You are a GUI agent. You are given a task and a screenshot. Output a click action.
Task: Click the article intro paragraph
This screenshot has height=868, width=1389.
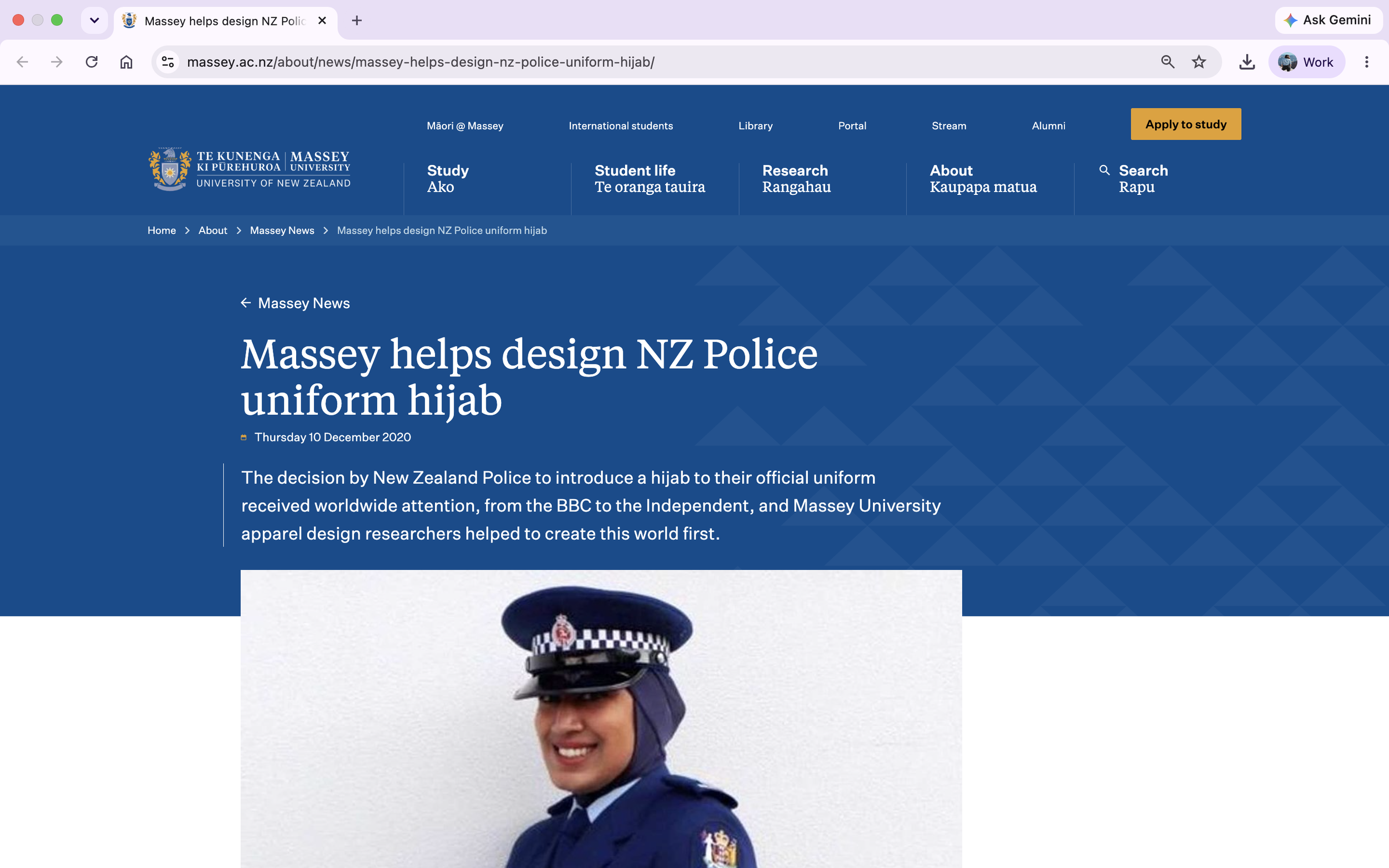(591, 505)
